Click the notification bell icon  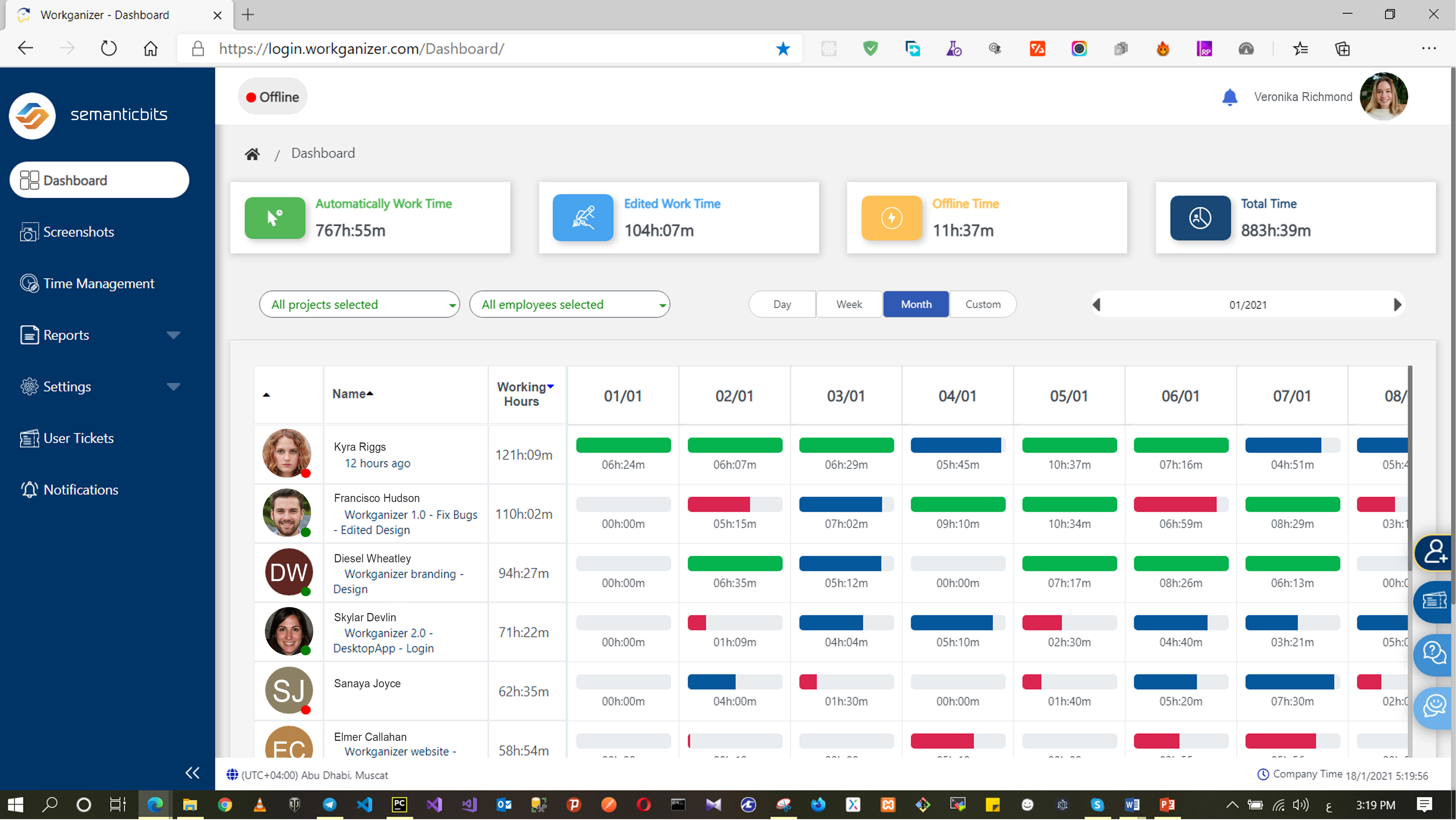coord(1229,97)
